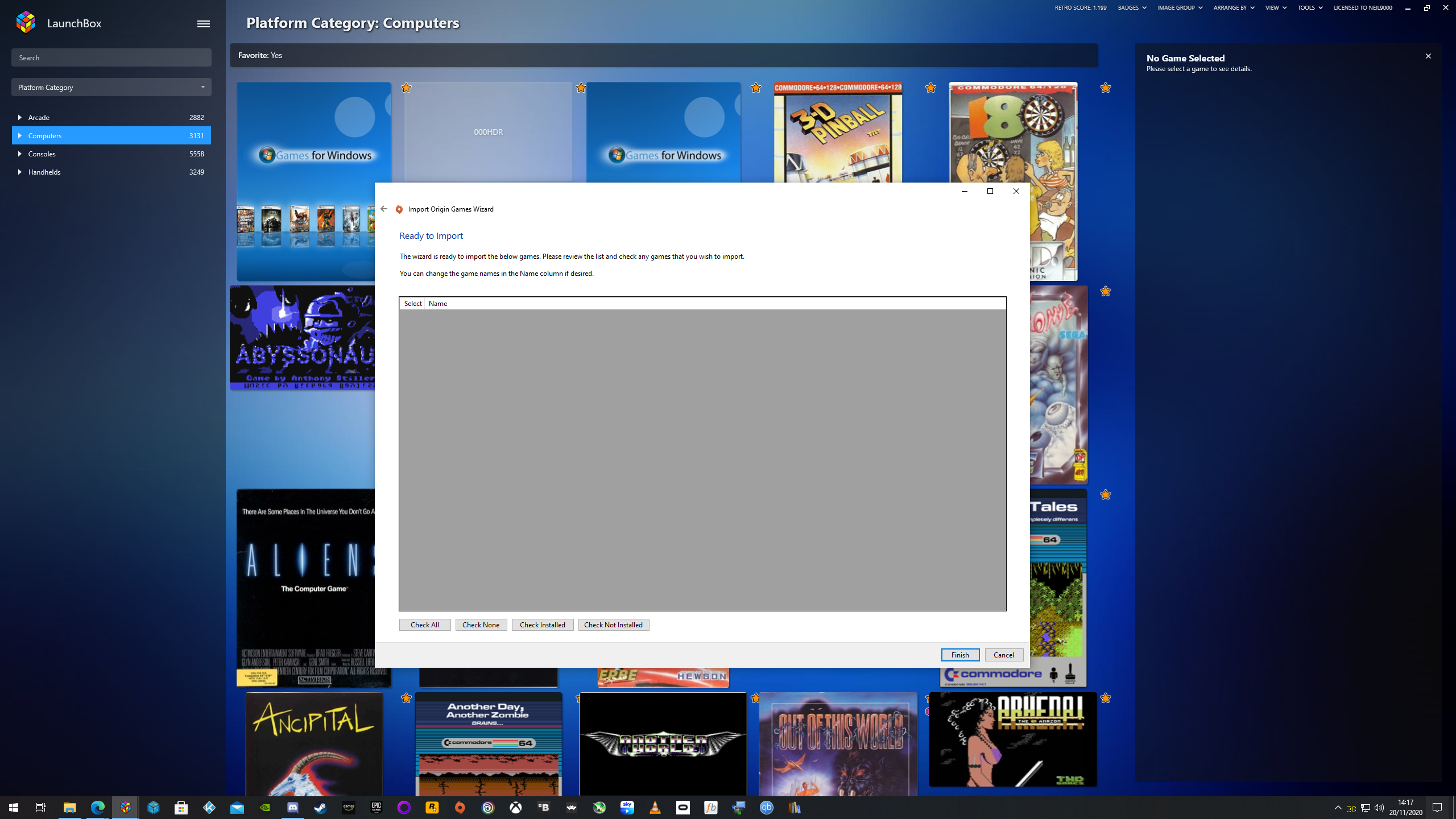
Task: Open qBittorrent from taskbar
Action: [x=767, y=807]
